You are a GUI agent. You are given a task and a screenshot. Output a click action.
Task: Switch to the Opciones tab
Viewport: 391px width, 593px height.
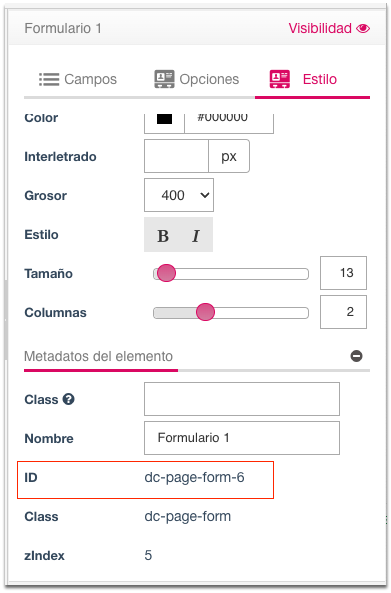197,79
